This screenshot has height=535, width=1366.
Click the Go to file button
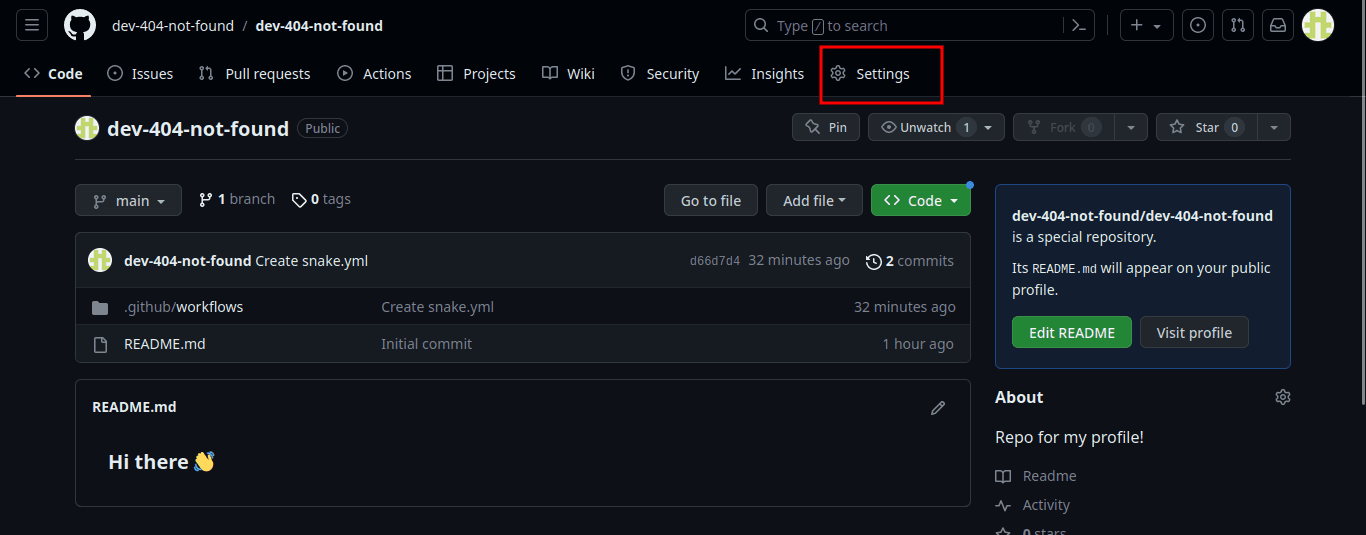(x=711, y=200)
